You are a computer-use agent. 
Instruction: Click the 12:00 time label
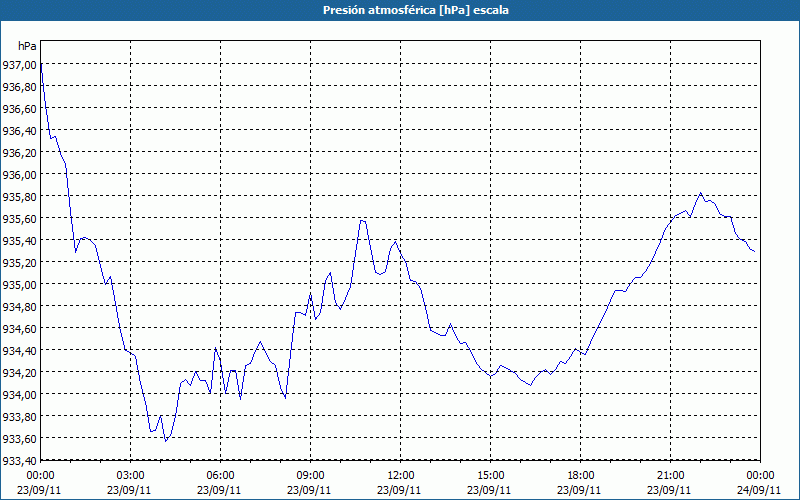coord(401,476)
